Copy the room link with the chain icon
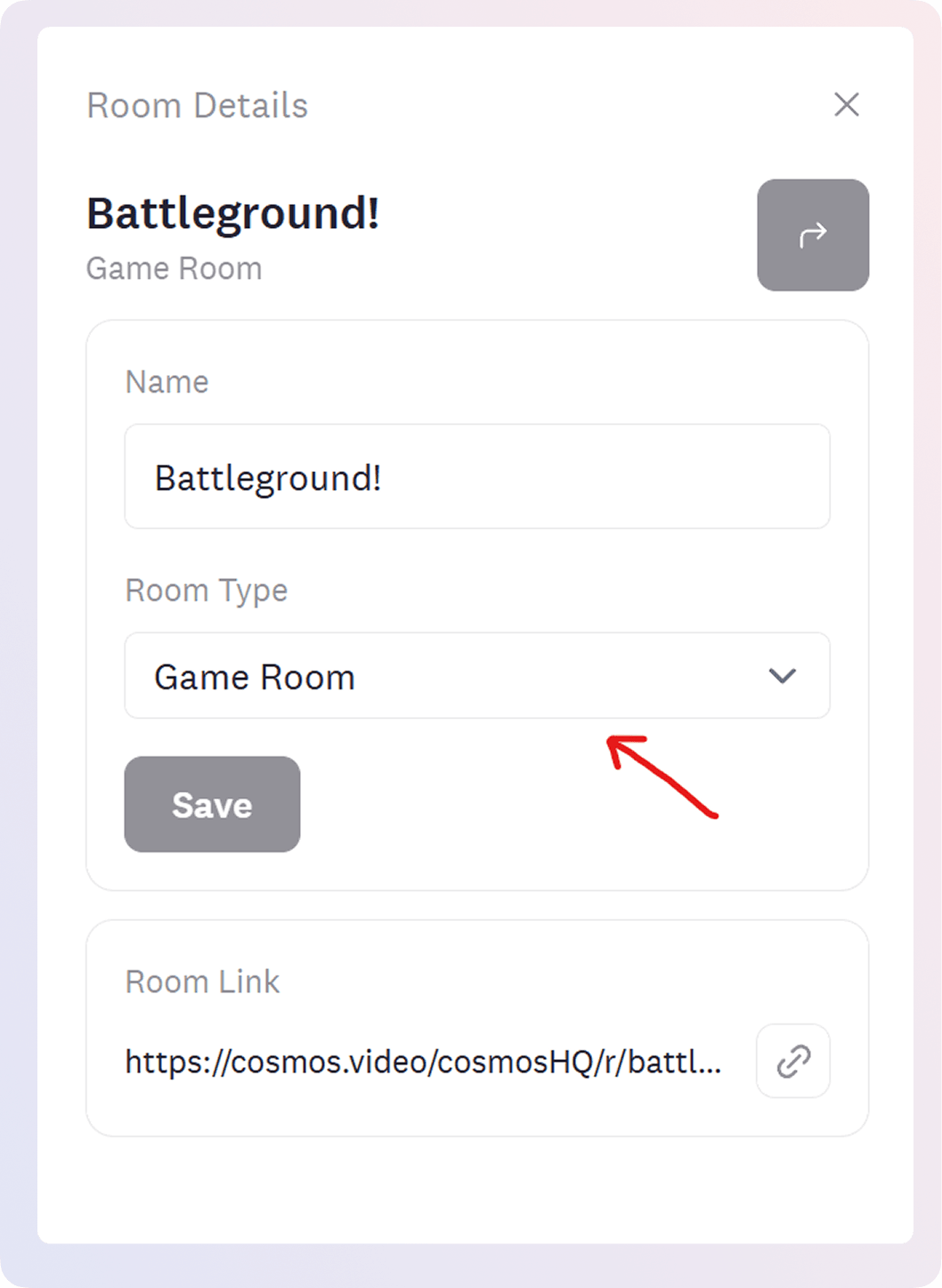This screenshot has width=942, height=1288. pyautogui.click(x=793, y=1061)
